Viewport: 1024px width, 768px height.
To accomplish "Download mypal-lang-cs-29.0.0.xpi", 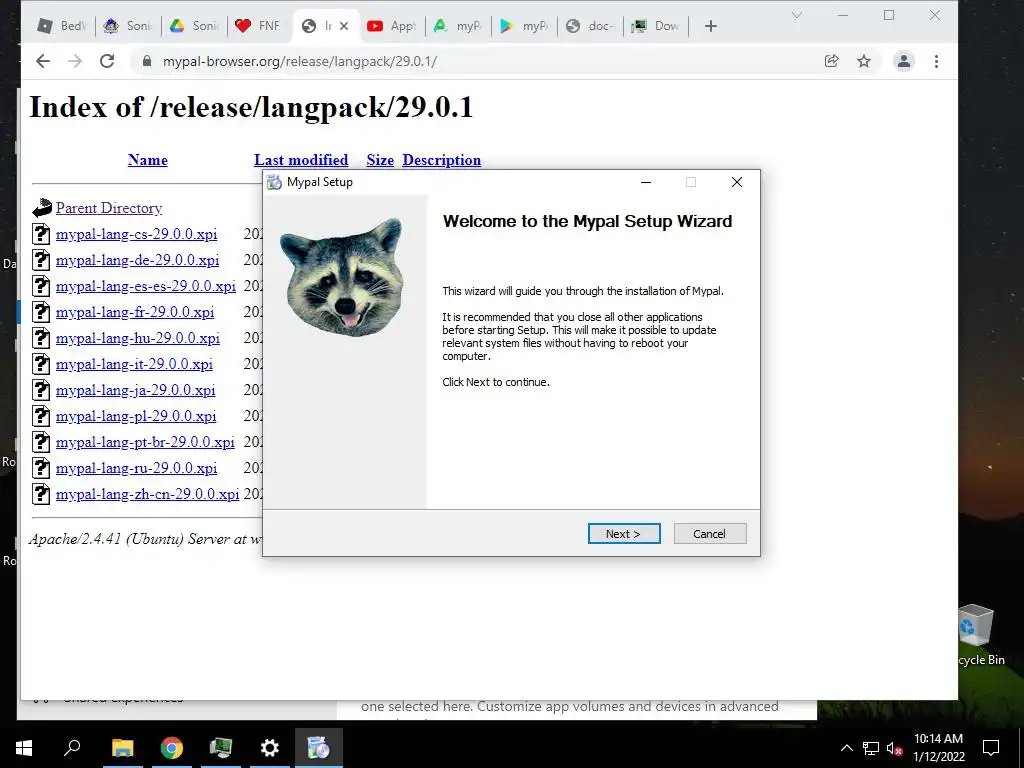I will click(136, 234).
